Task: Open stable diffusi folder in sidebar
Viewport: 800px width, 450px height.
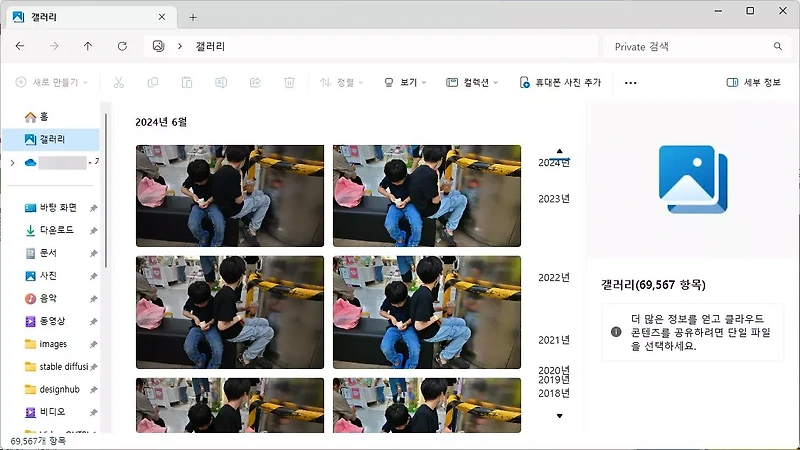Action: pyautogui.click(x=56, y=366)
